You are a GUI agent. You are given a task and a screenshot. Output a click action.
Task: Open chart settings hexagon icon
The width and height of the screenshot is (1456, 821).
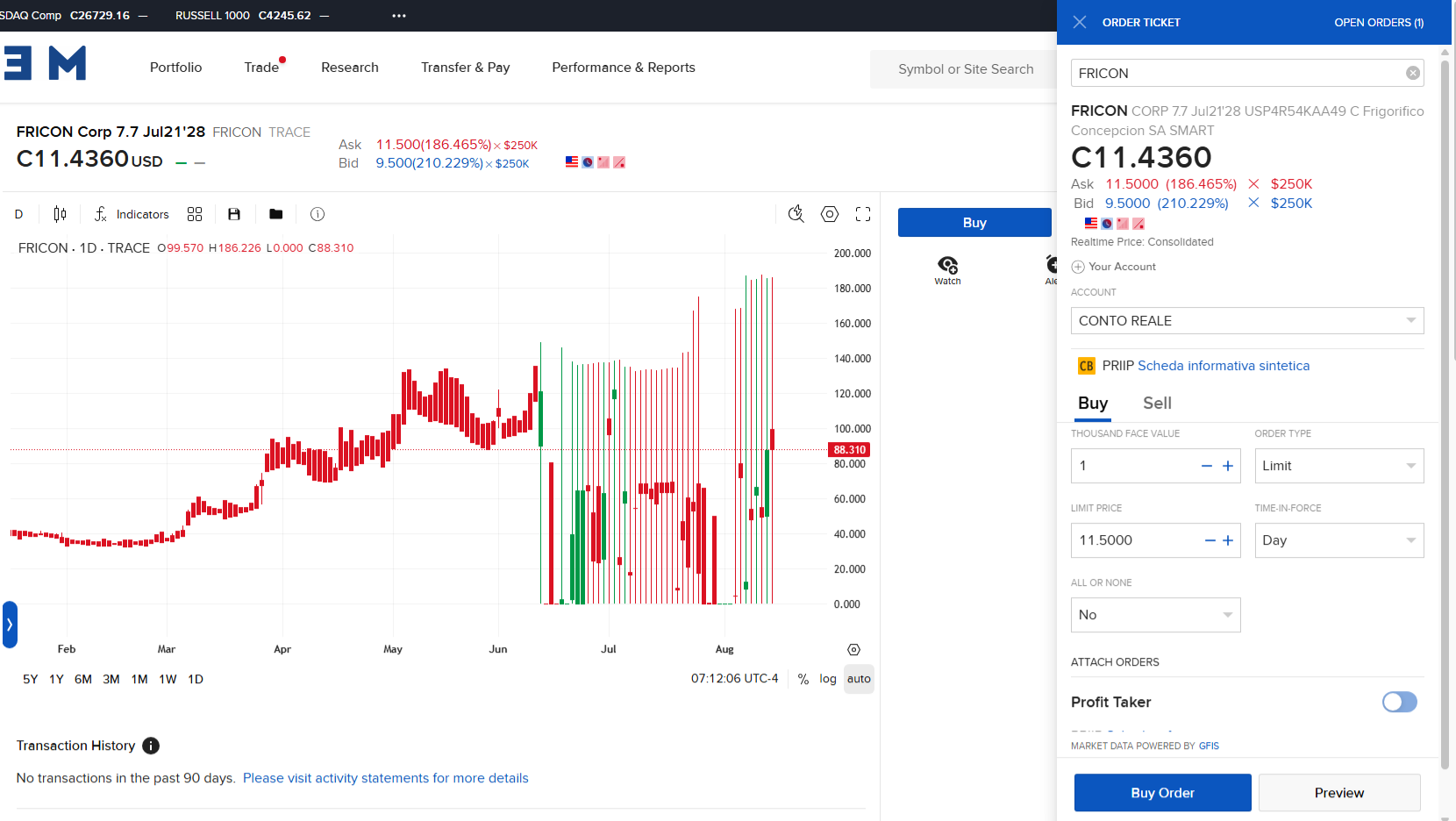830,214
